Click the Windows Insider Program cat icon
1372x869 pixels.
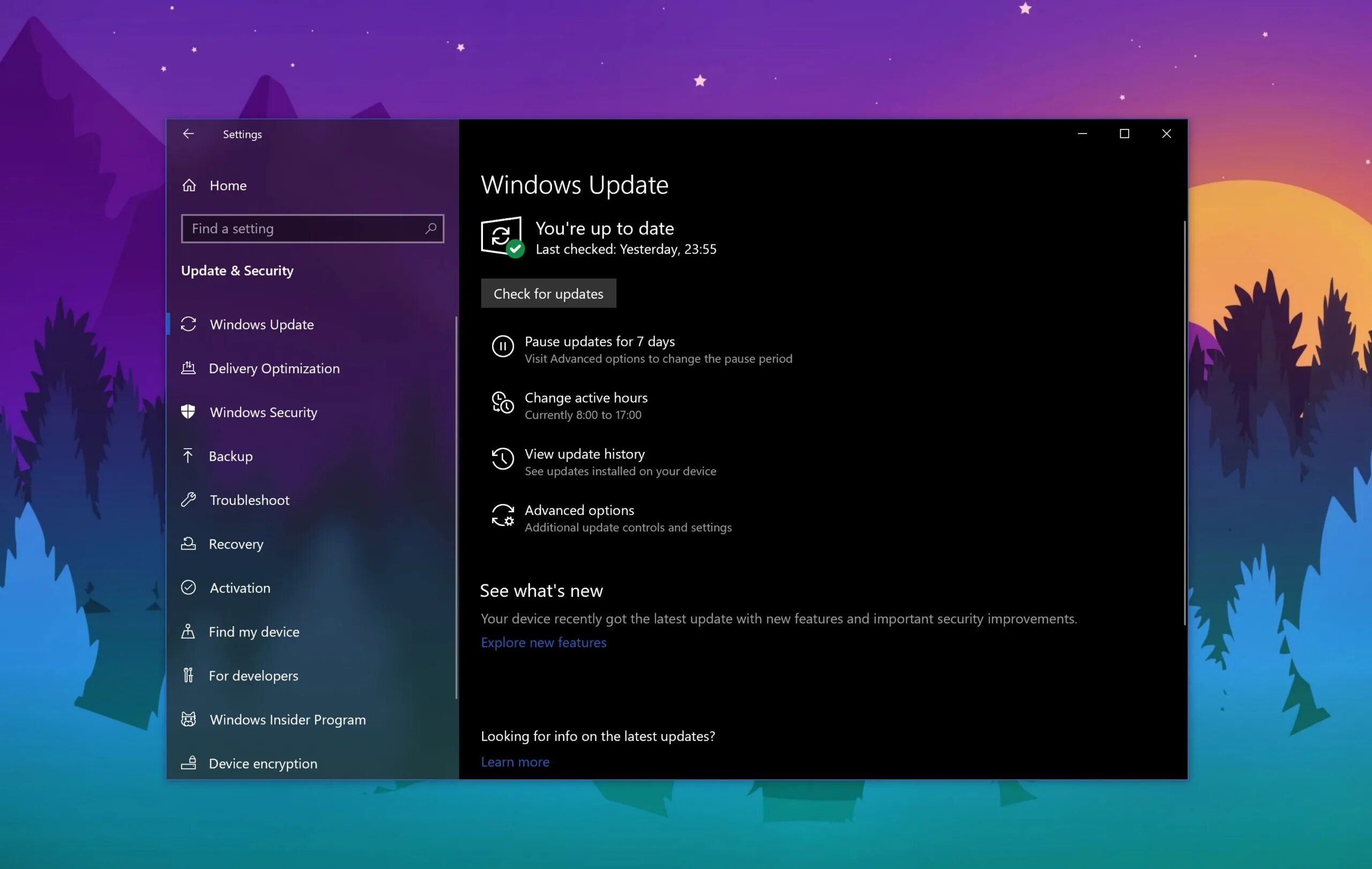pos(188,719)
